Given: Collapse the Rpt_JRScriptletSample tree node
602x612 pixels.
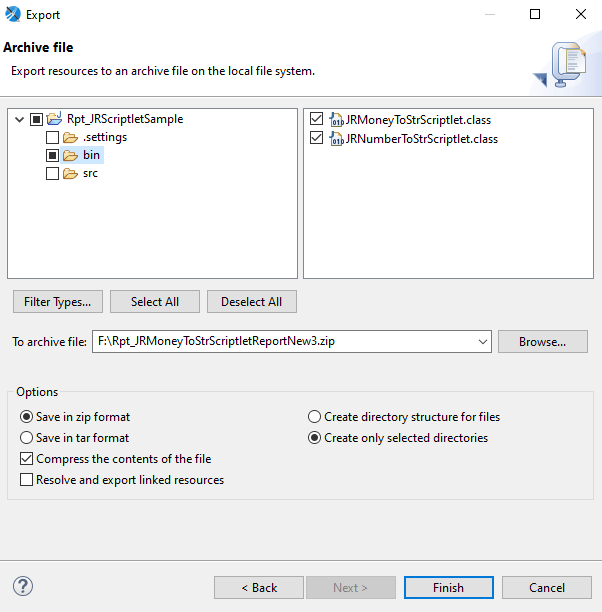Looking at the screenshot, I should pyautogui.click(x=19, y=119).
